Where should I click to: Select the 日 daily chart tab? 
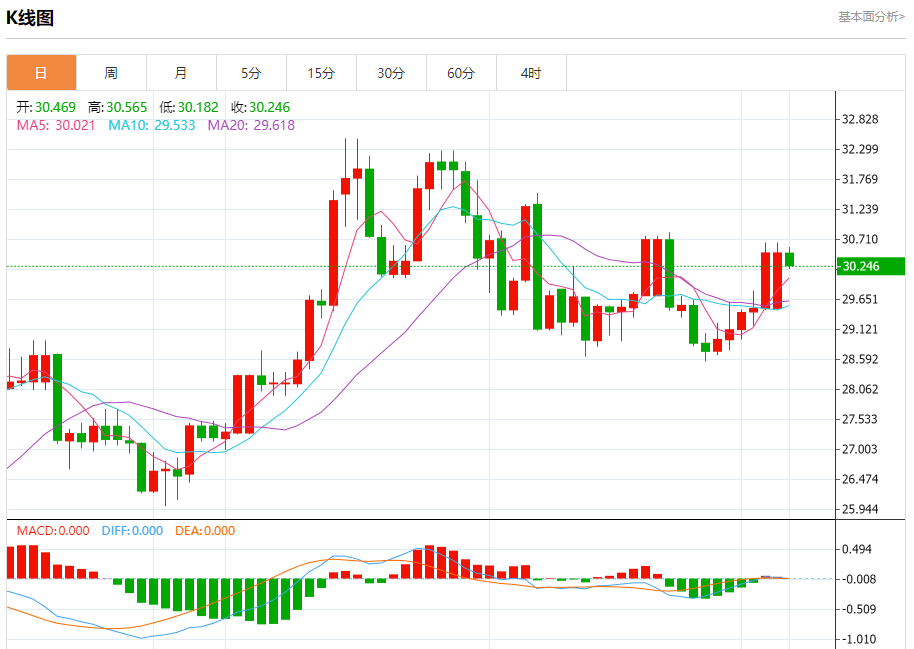(41, 73)
